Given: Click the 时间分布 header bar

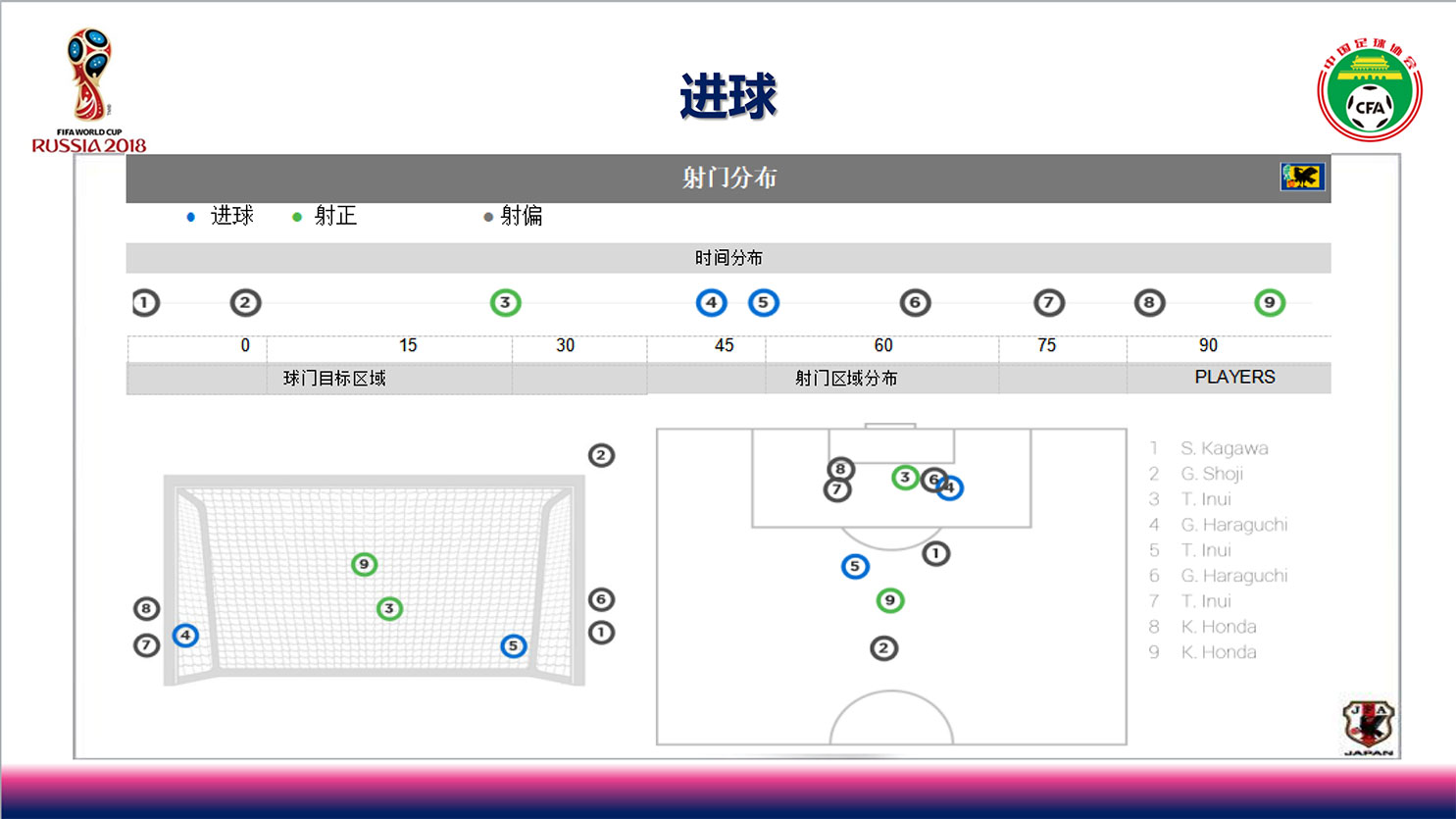Looking at the screenshot, I should tap(728, 258).
